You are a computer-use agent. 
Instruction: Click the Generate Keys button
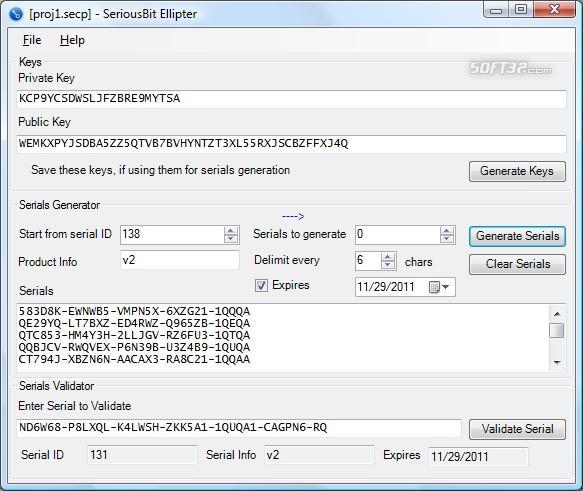pos(517,171)
